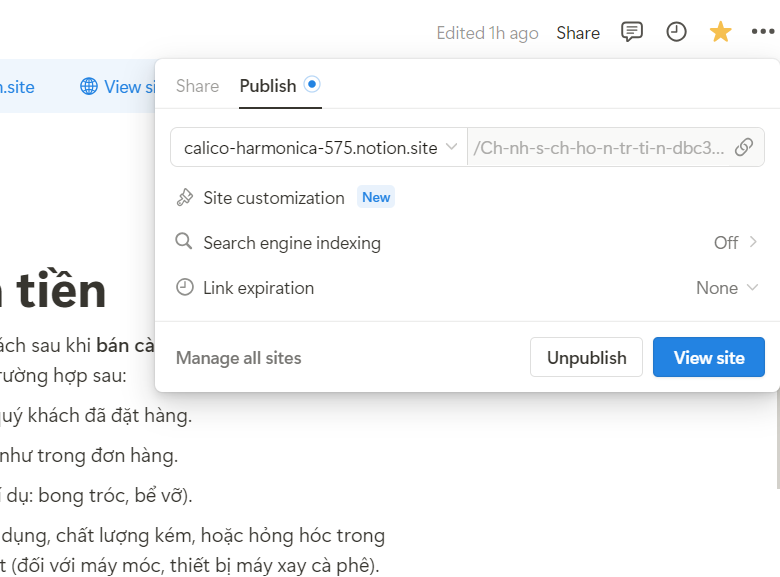Click the search engine indexing magnifier icon

pos(184,242)
